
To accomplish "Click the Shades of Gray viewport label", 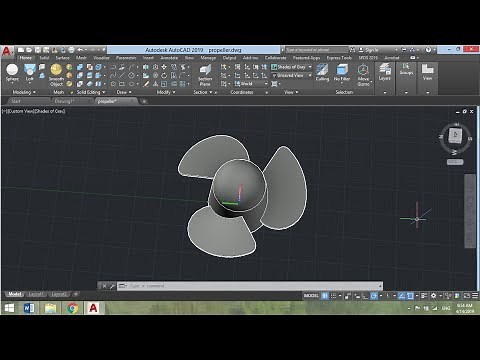I will click(50, 111).
